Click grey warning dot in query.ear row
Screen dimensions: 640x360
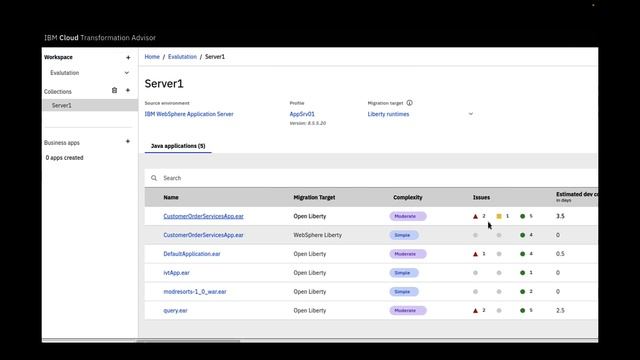click(499, 310)
